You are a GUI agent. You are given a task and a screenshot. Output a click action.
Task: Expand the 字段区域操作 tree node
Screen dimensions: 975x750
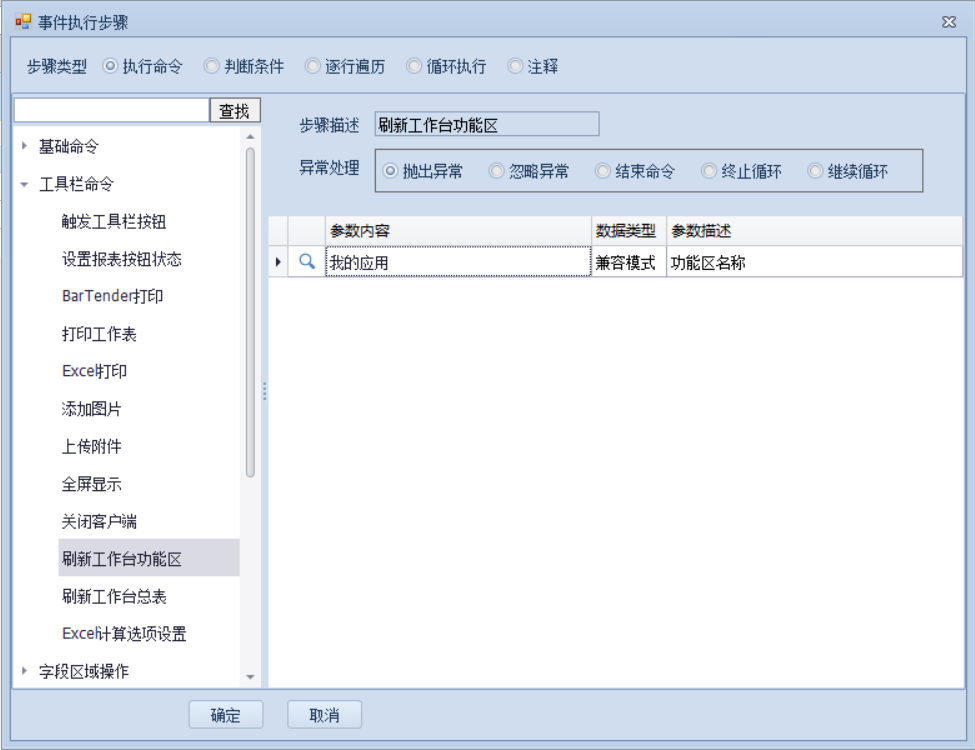point(24,671)
